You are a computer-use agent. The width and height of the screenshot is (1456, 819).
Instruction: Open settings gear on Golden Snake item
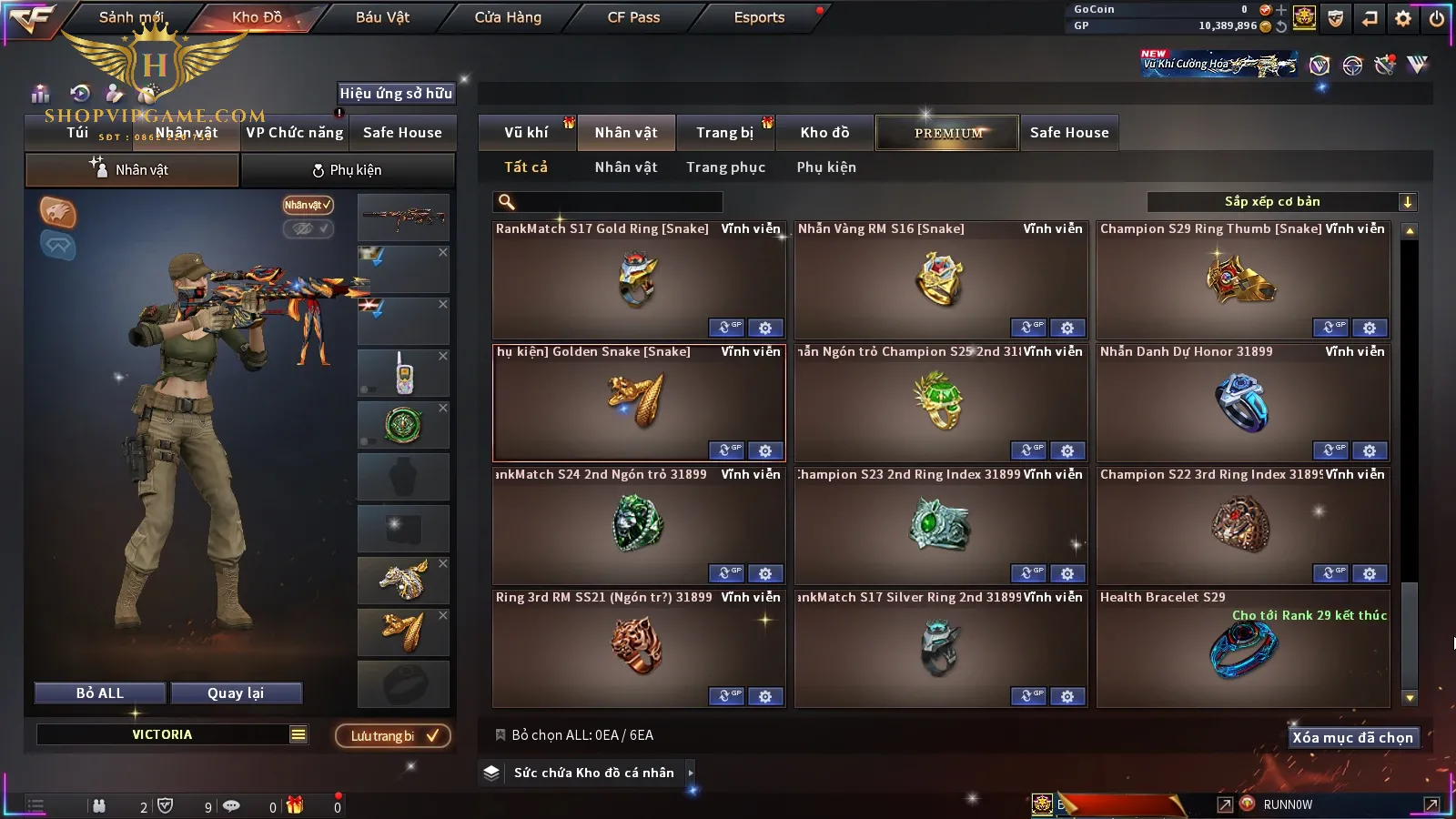click(765, 450)
